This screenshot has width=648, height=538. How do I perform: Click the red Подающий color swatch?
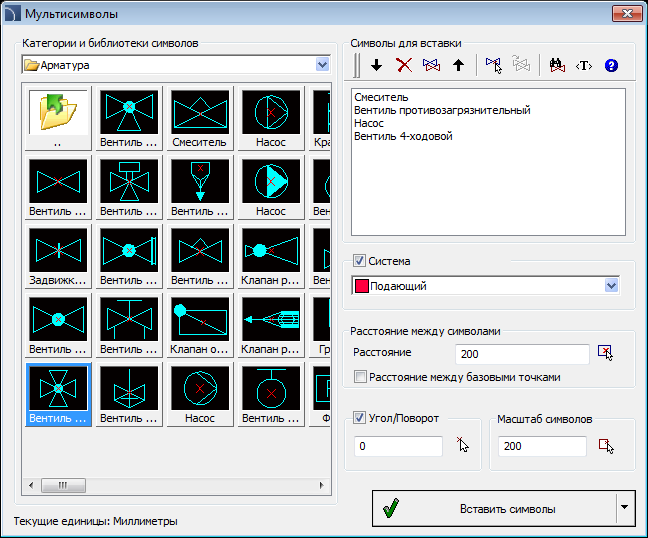362,286
